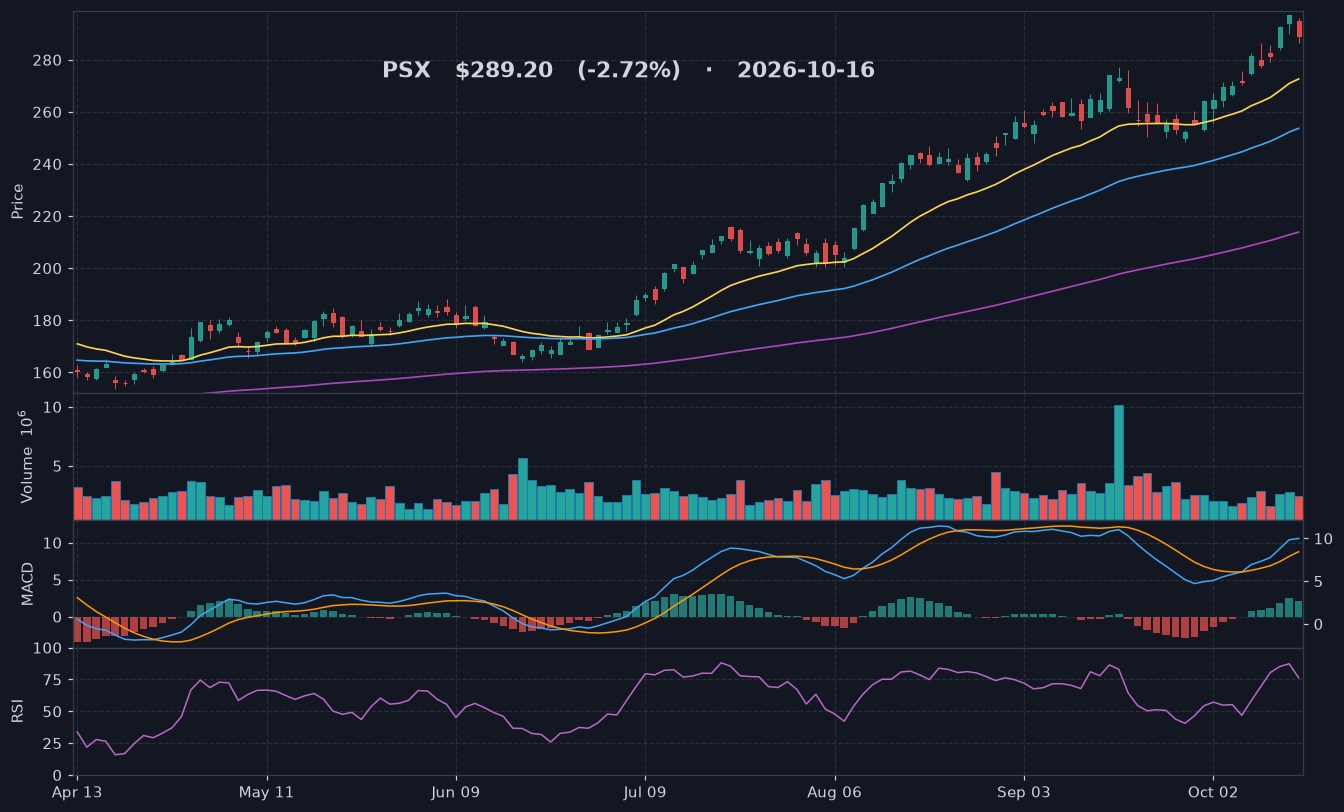Click the PSX $289.20 chart title

(628, 70)
